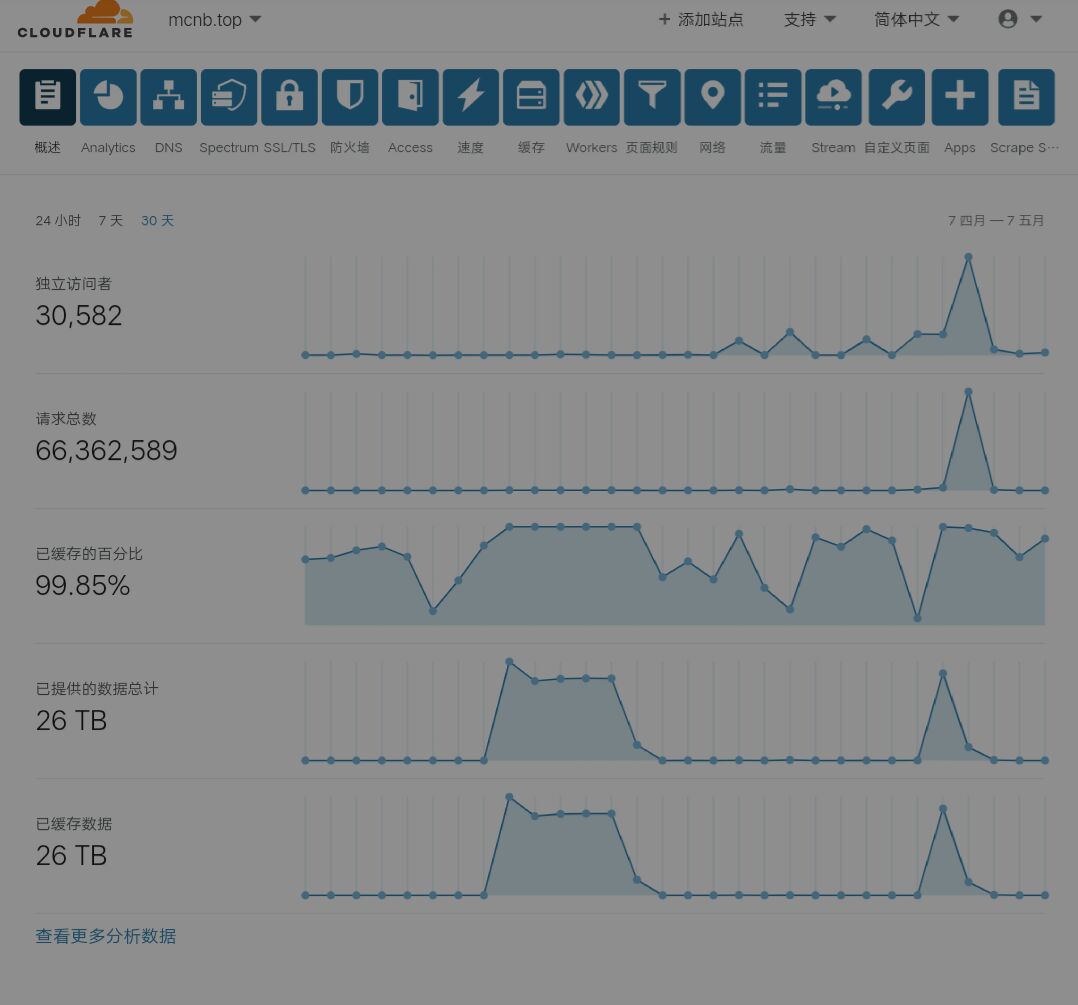
Task: Open the user account avatar menu
Action: 1020,19
